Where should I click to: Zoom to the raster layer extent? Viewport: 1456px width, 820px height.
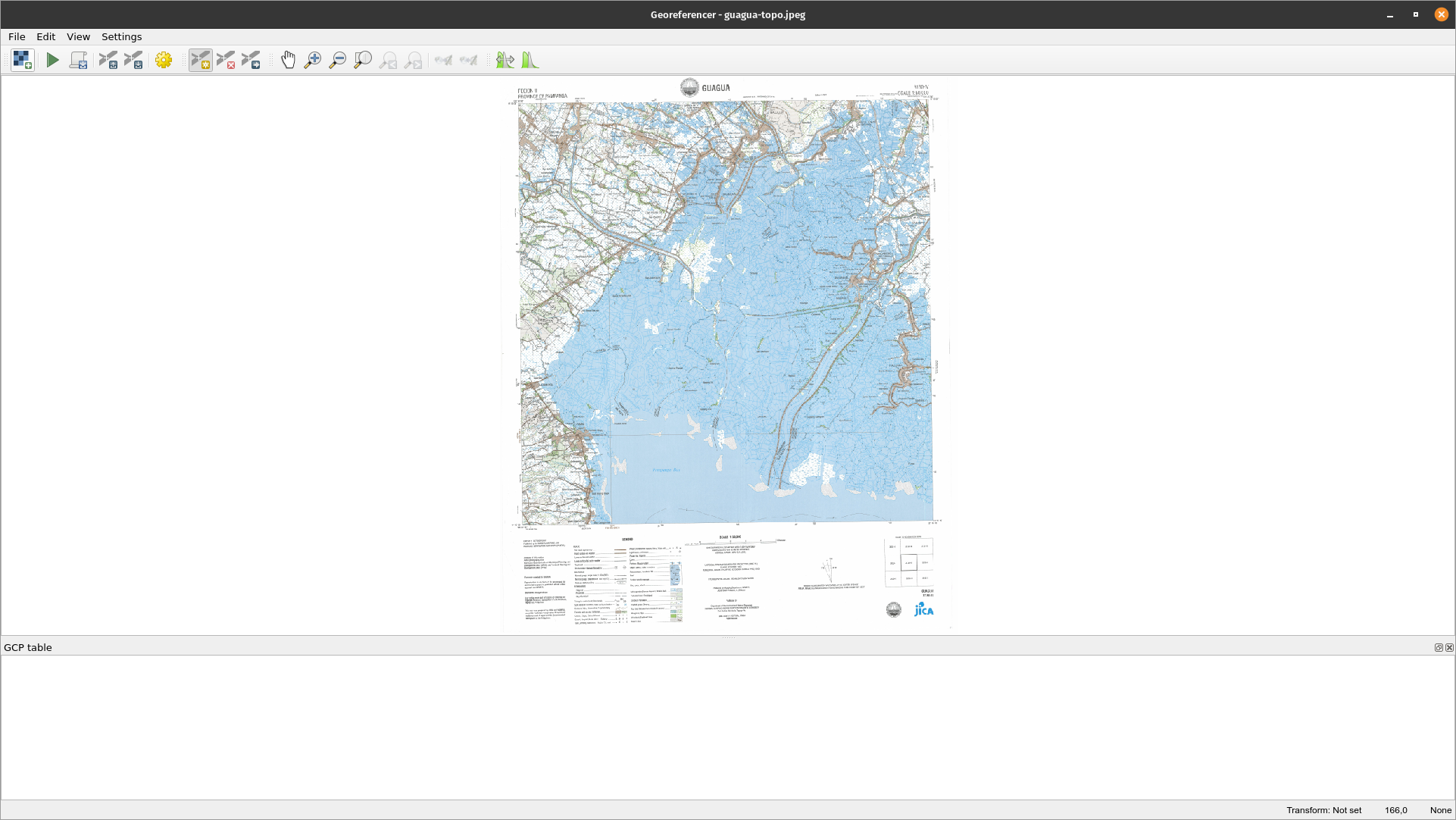click(363, 59)
